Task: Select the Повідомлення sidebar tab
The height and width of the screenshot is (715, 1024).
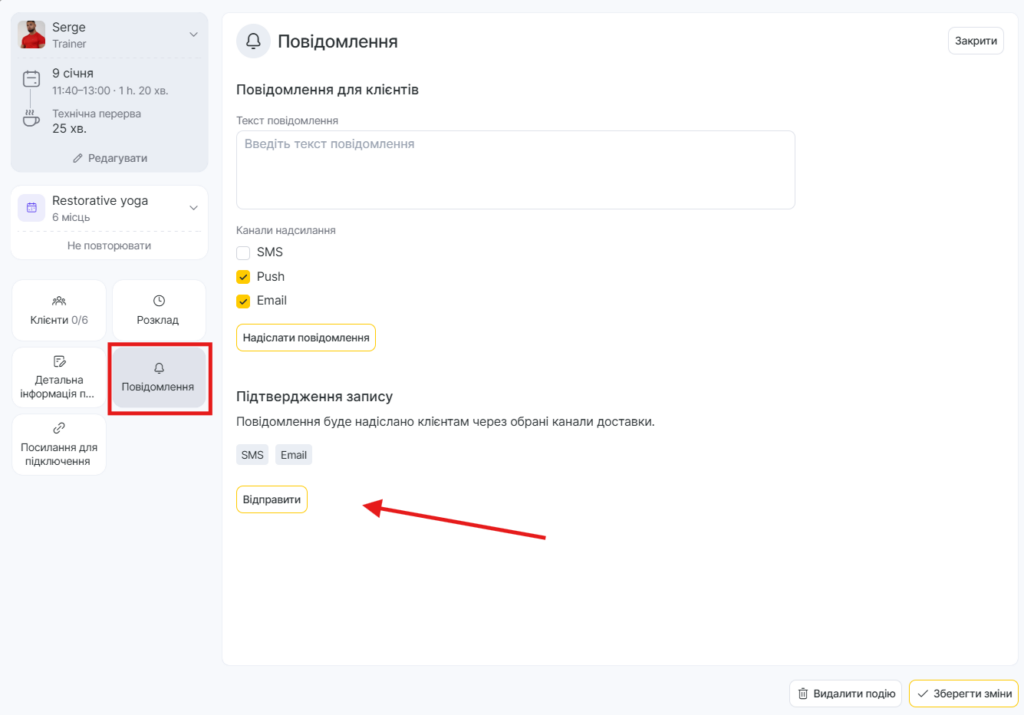Action: point(158,378)
